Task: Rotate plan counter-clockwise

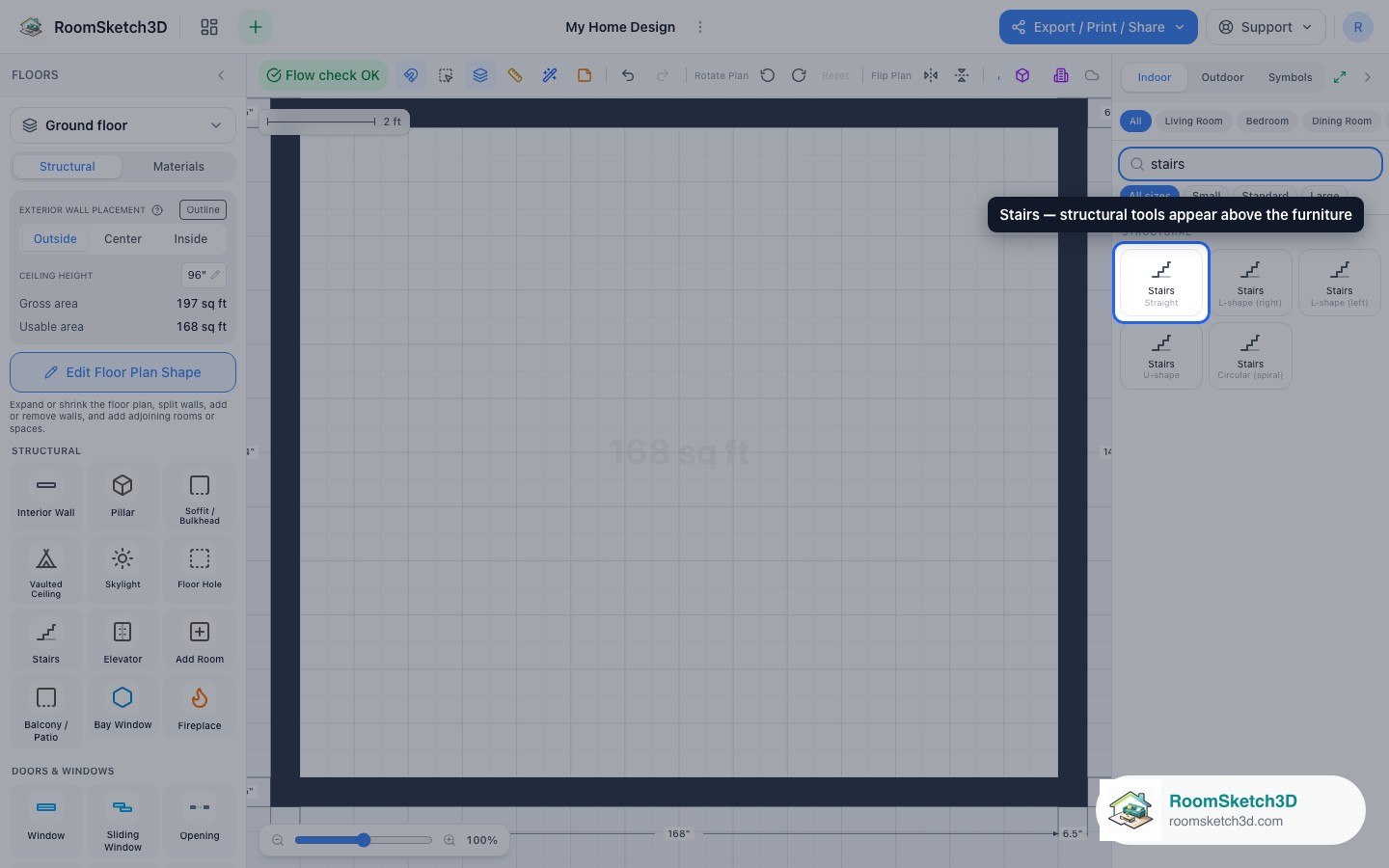Action: (x=768, y=75)
